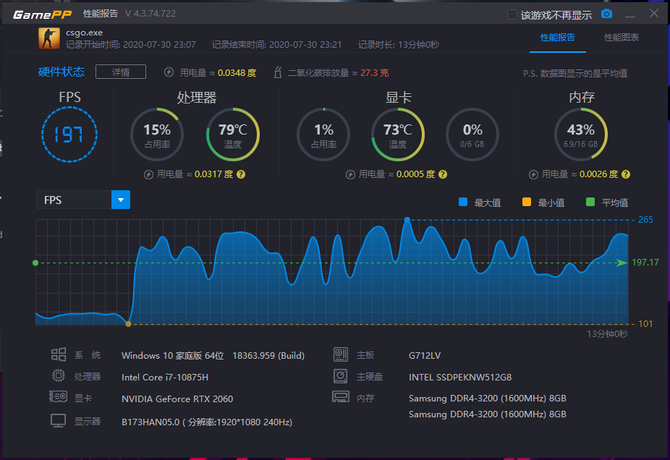Click the help icon next to memory 0.0026 度

(626, 174)
